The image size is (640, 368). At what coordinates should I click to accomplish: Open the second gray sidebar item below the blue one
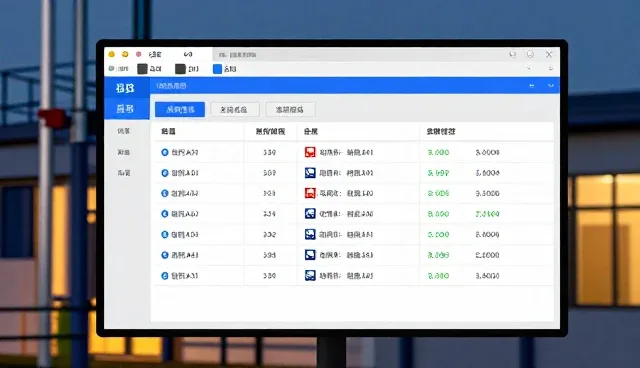point(124,152)
